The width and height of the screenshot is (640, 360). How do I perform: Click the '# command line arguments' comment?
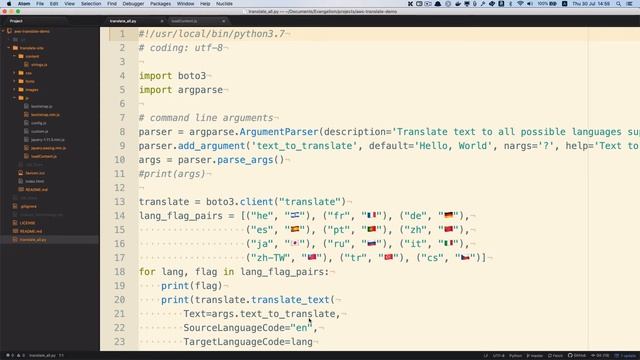point(206,118)
